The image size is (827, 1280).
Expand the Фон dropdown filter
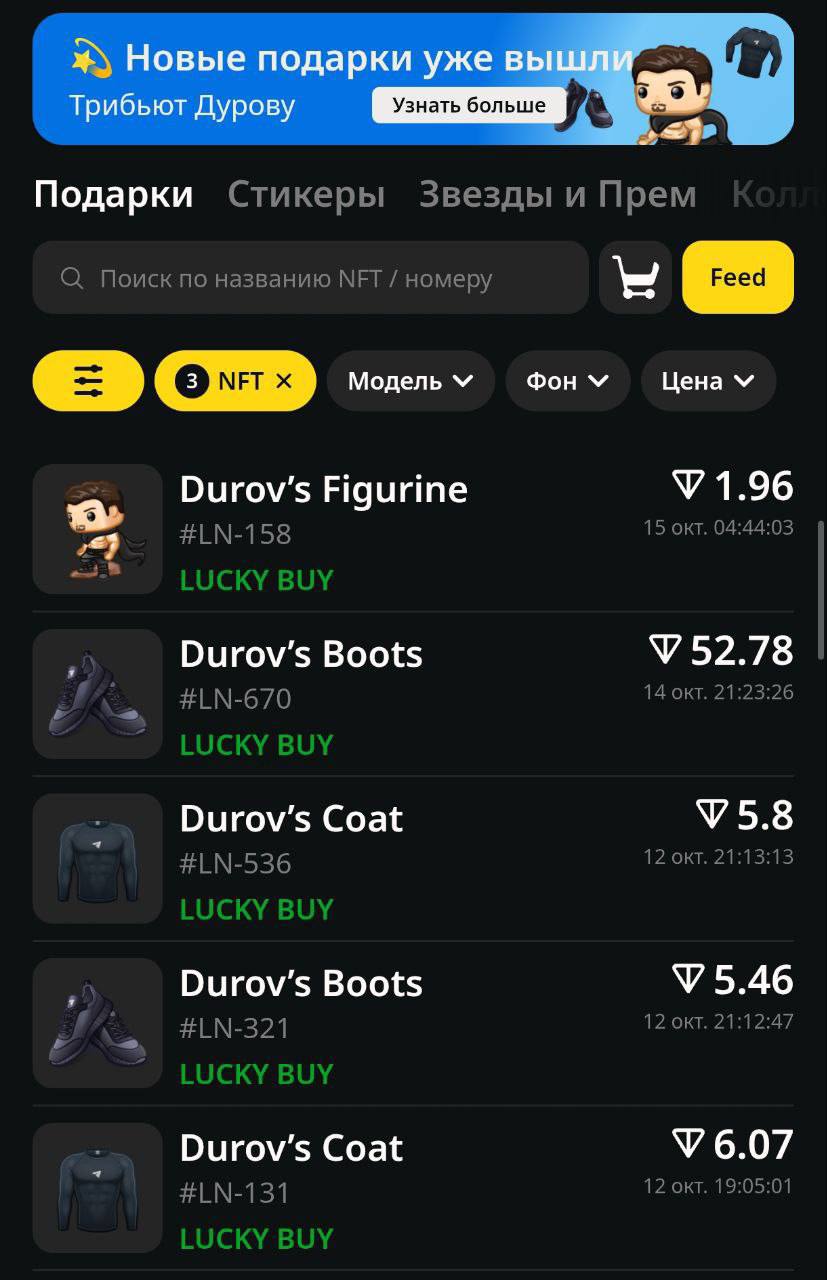568,381
